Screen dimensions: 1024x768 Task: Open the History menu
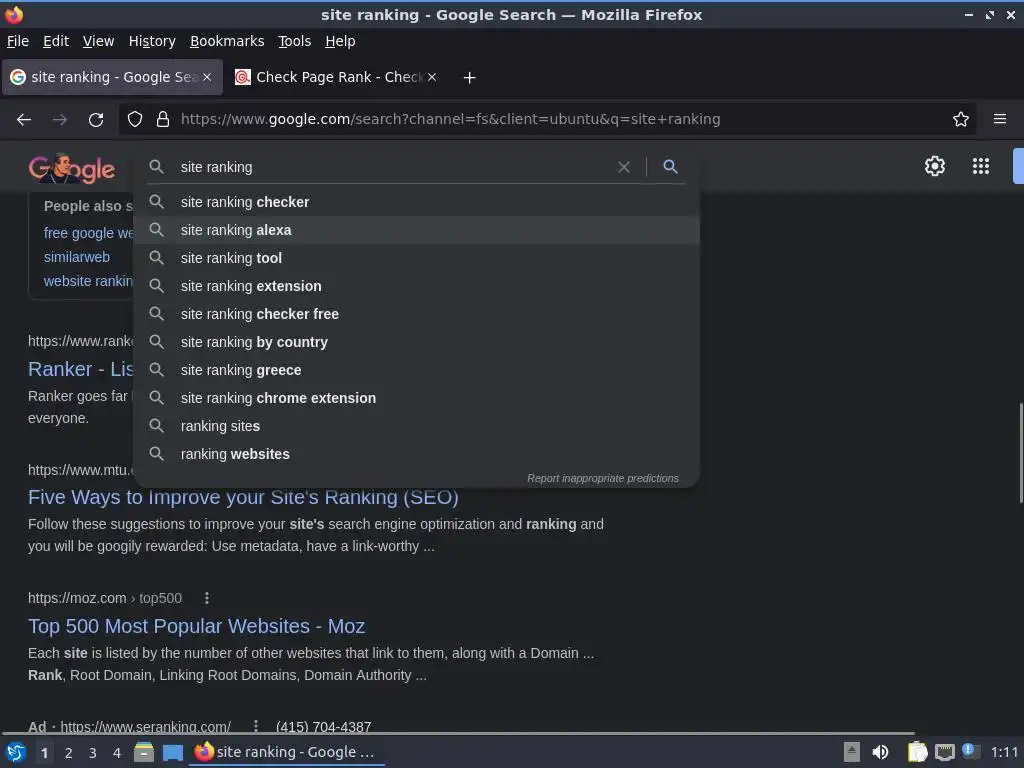point(152,41)
